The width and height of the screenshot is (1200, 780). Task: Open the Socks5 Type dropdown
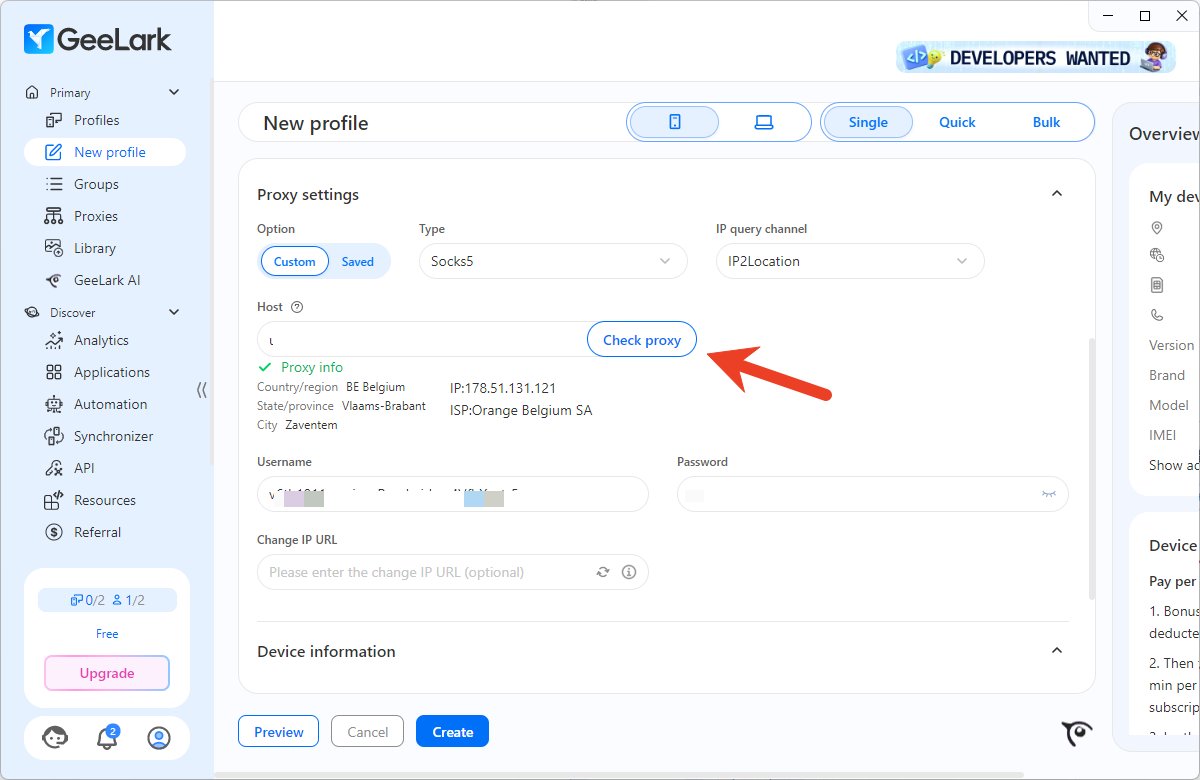pyautogui.click(x=552, y=261)
